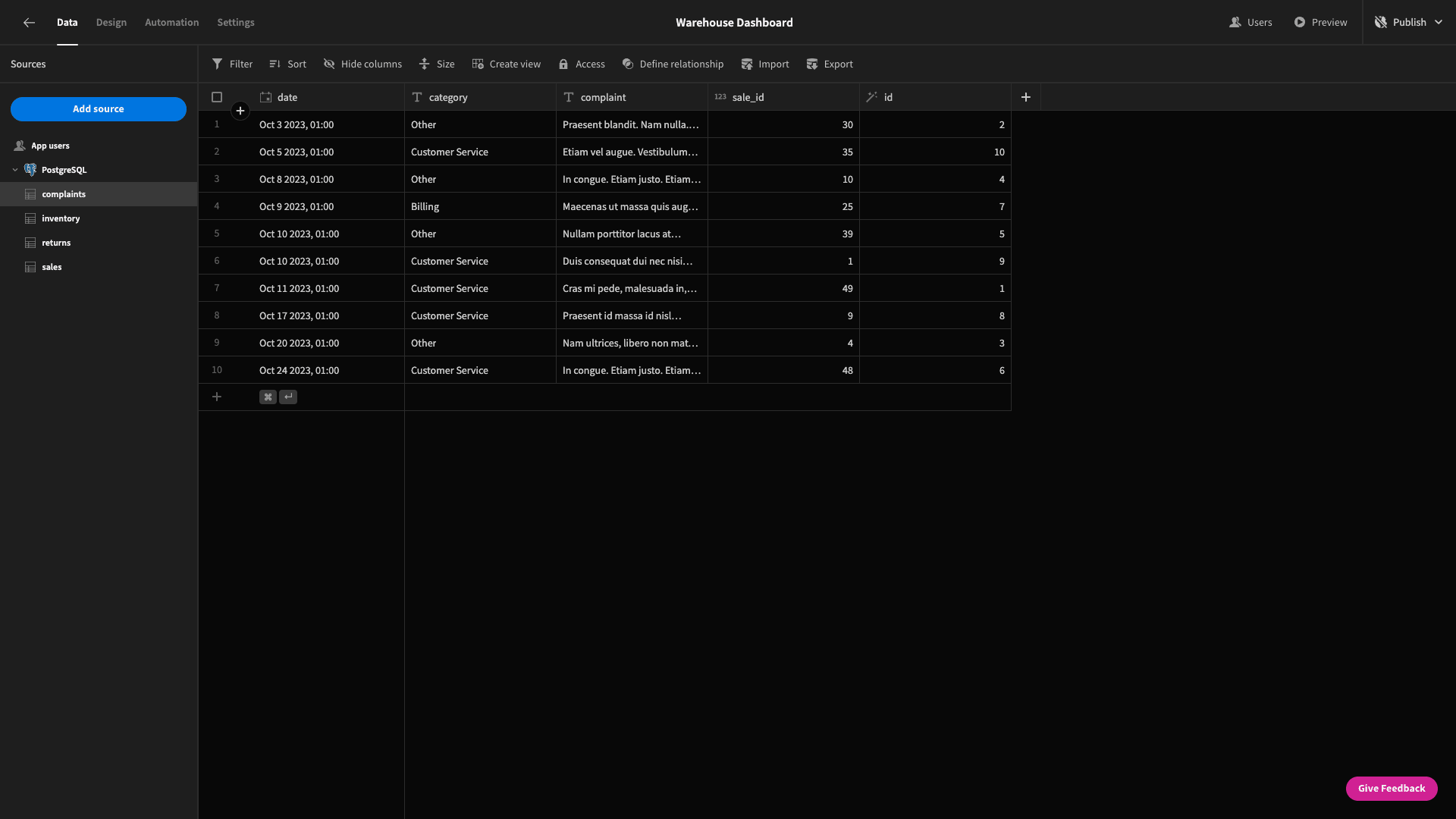Click the Export button
The height and width of the screenshot is (819, 1456).
pos(830,64)
